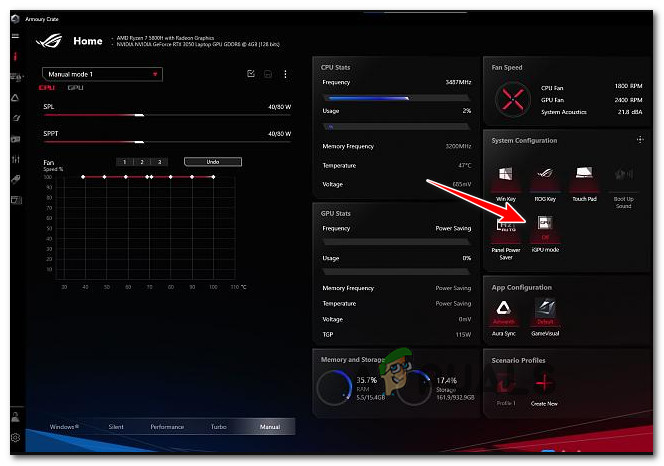Click the Armoury Crate title bar icon
664x466 pixels.
(x=15, y=19)
